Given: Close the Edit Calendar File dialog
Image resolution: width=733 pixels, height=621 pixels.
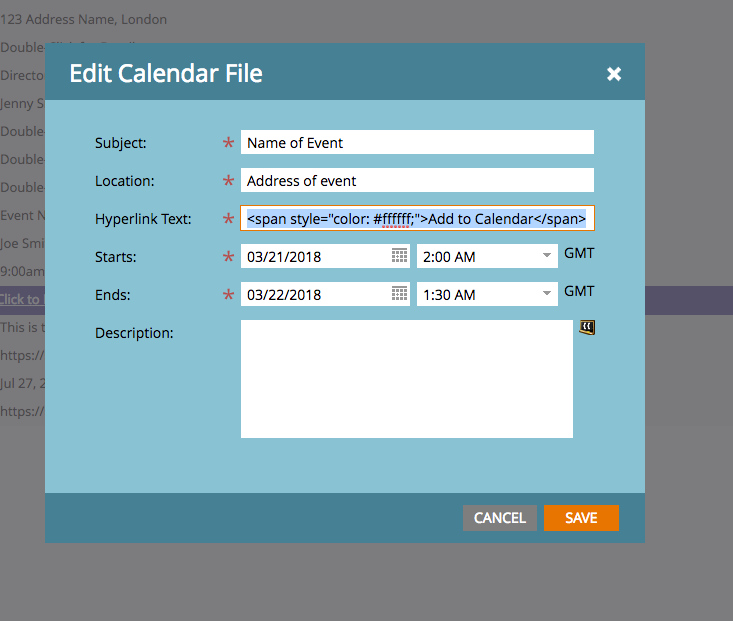Looking at the screenshot, I should coord(614,74).
